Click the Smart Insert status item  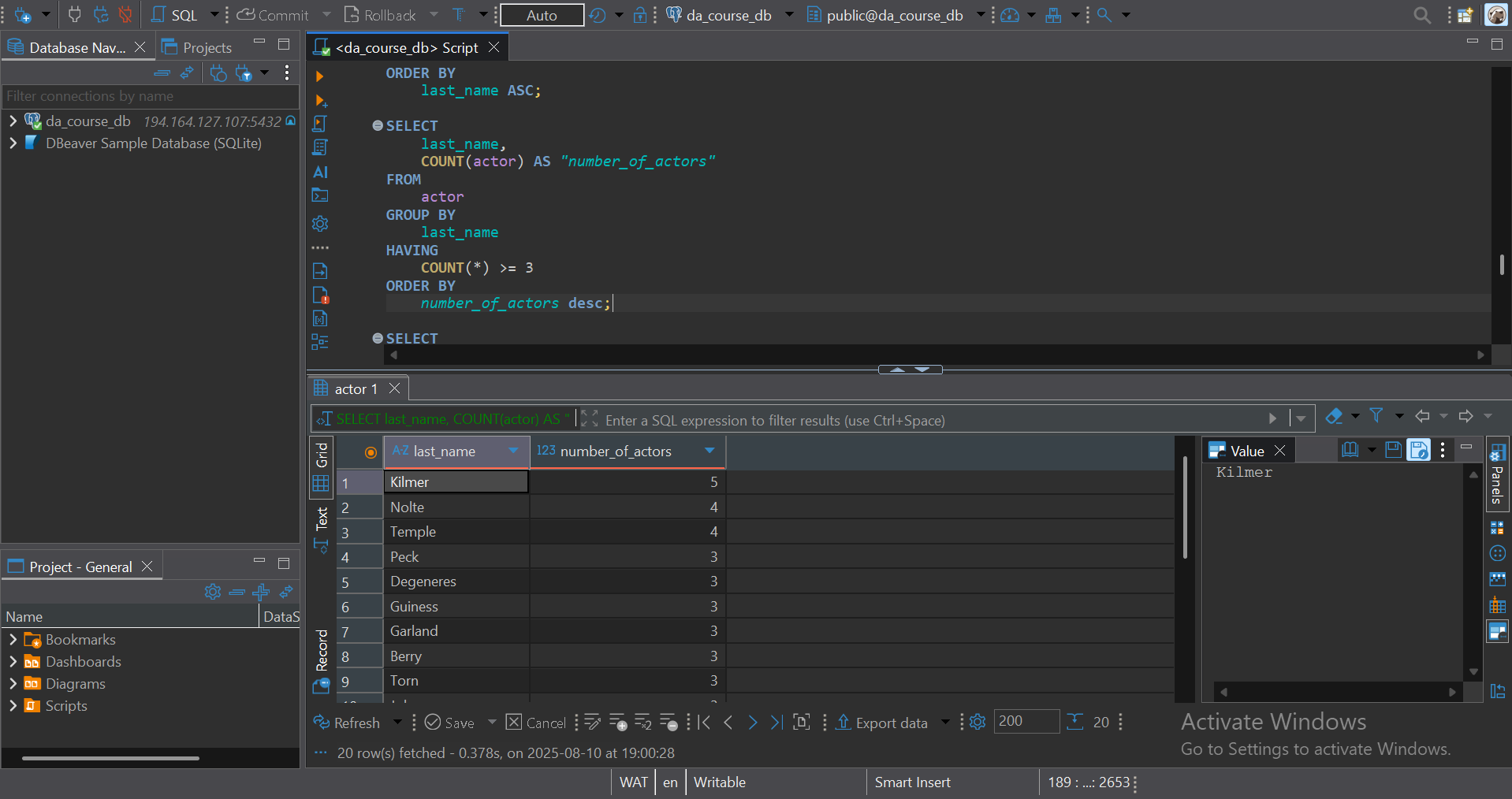(912, 782)
